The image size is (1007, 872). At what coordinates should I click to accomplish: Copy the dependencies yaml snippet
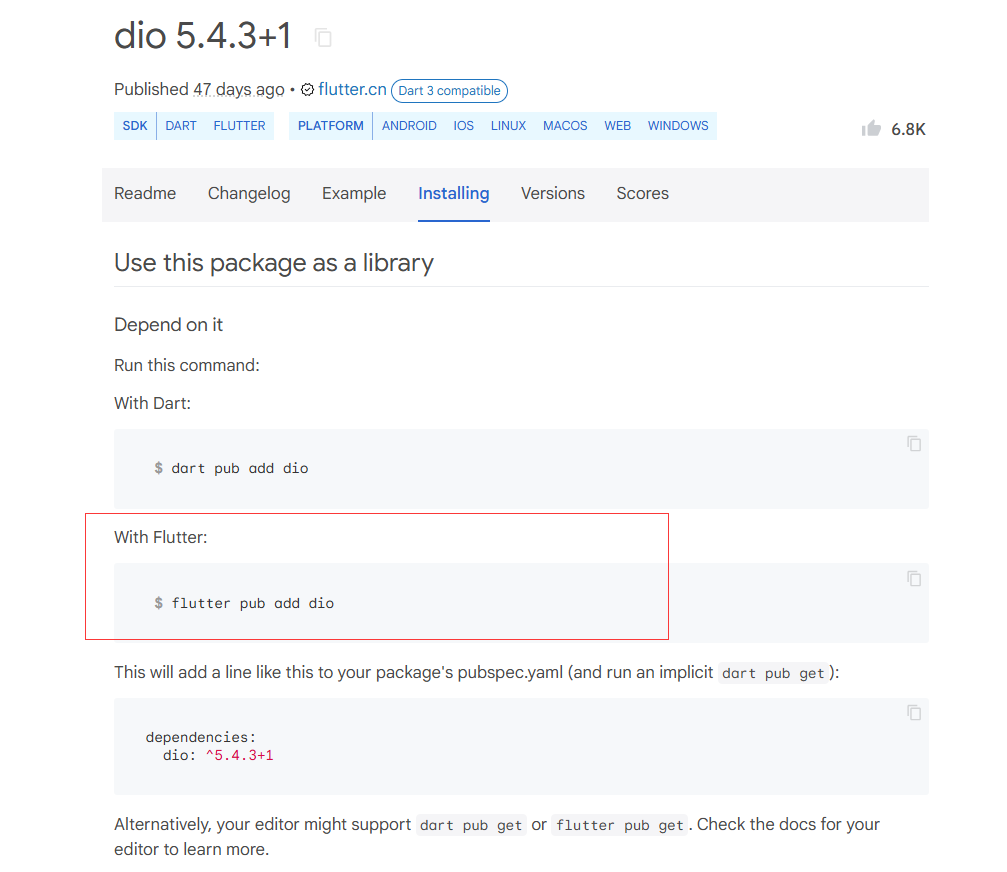click(x=914, y=713)
